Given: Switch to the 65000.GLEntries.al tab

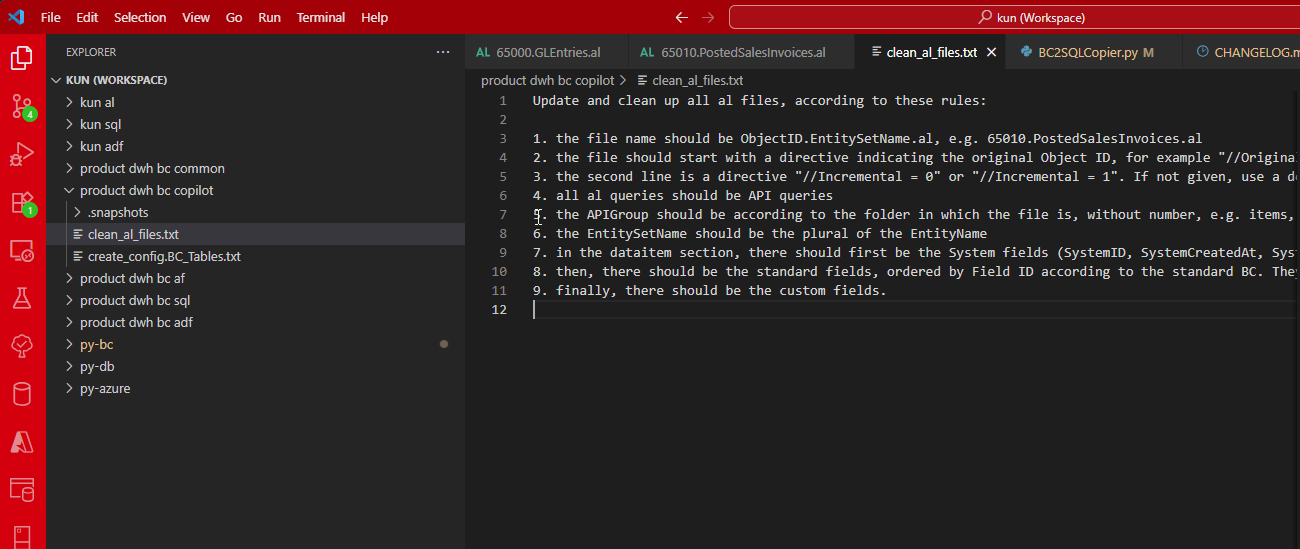Looking at the screenshot, I should tap(547, 52).
